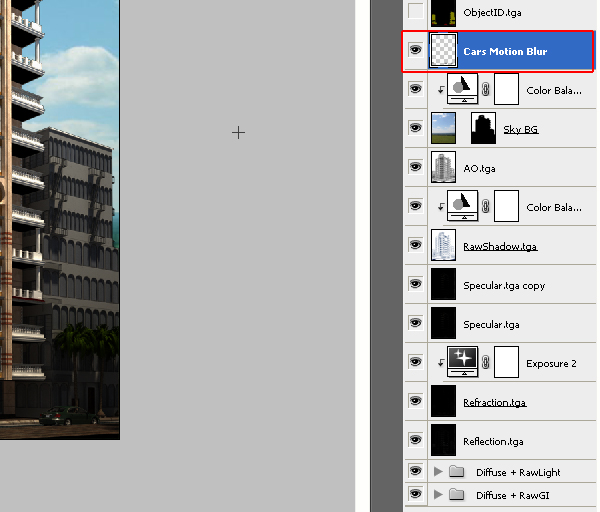Screen dimensions: 600x512
Task: Click the building render in the canvas
Action: click(x=60, y=220)
